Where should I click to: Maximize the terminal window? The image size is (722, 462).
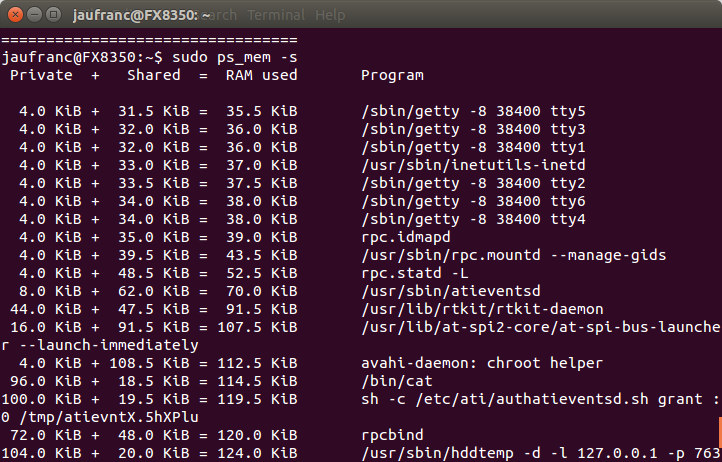pos(53,15)
